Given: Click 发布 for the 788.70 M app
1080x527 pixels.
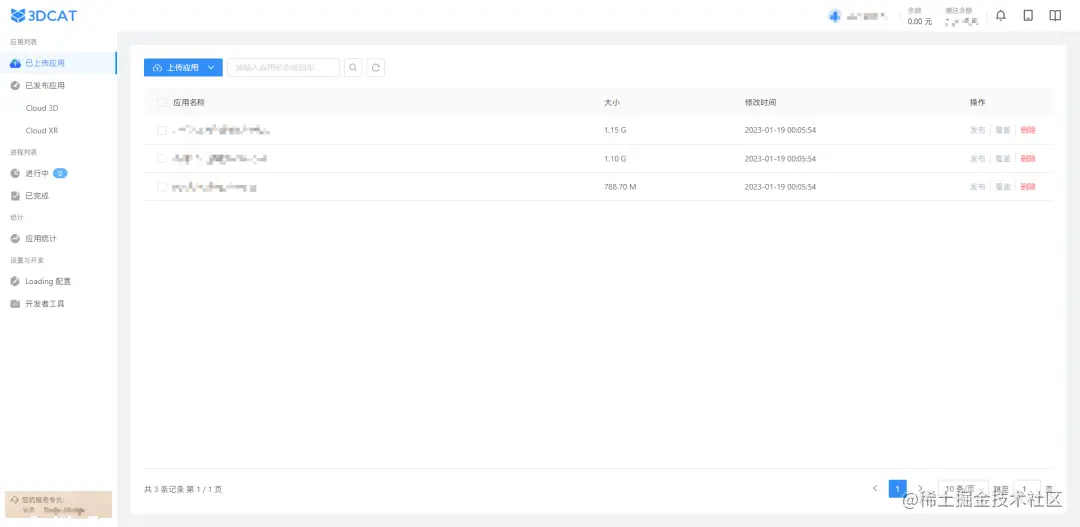Looking at the screenshot, I should click(977, 187).
